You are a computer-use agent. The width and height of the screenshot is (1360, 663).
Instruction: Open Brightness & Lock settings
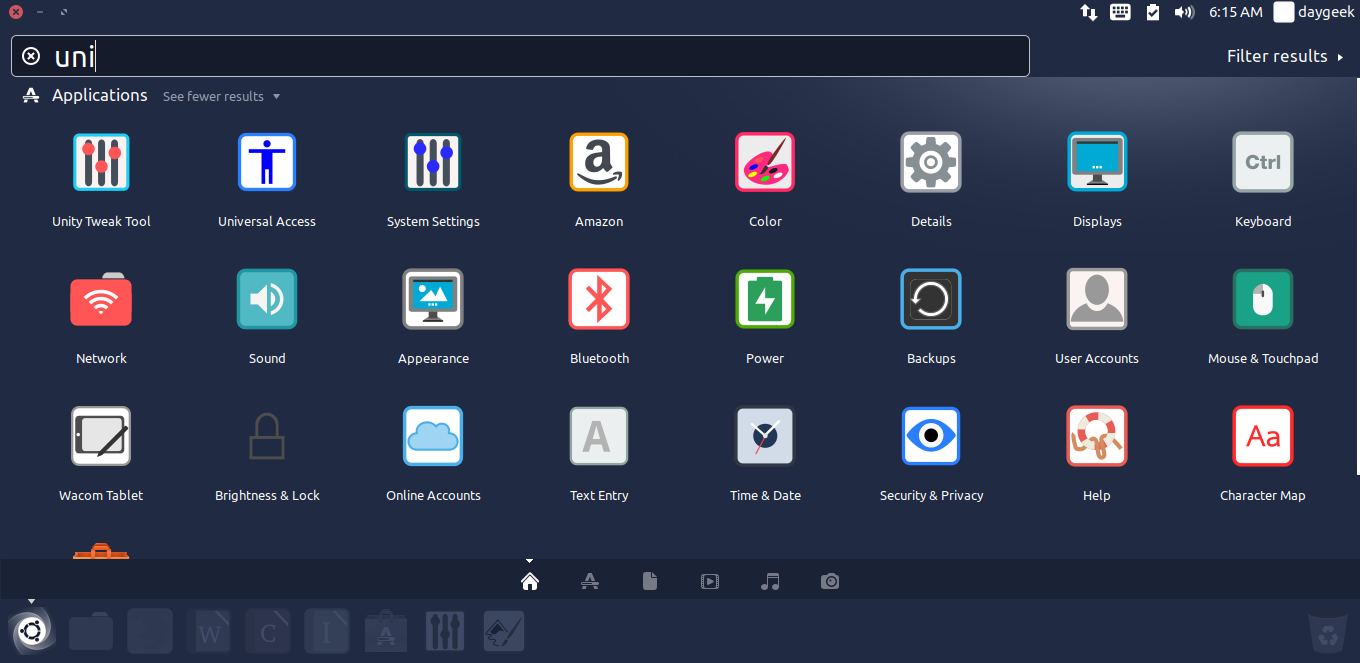click(267, 436)
